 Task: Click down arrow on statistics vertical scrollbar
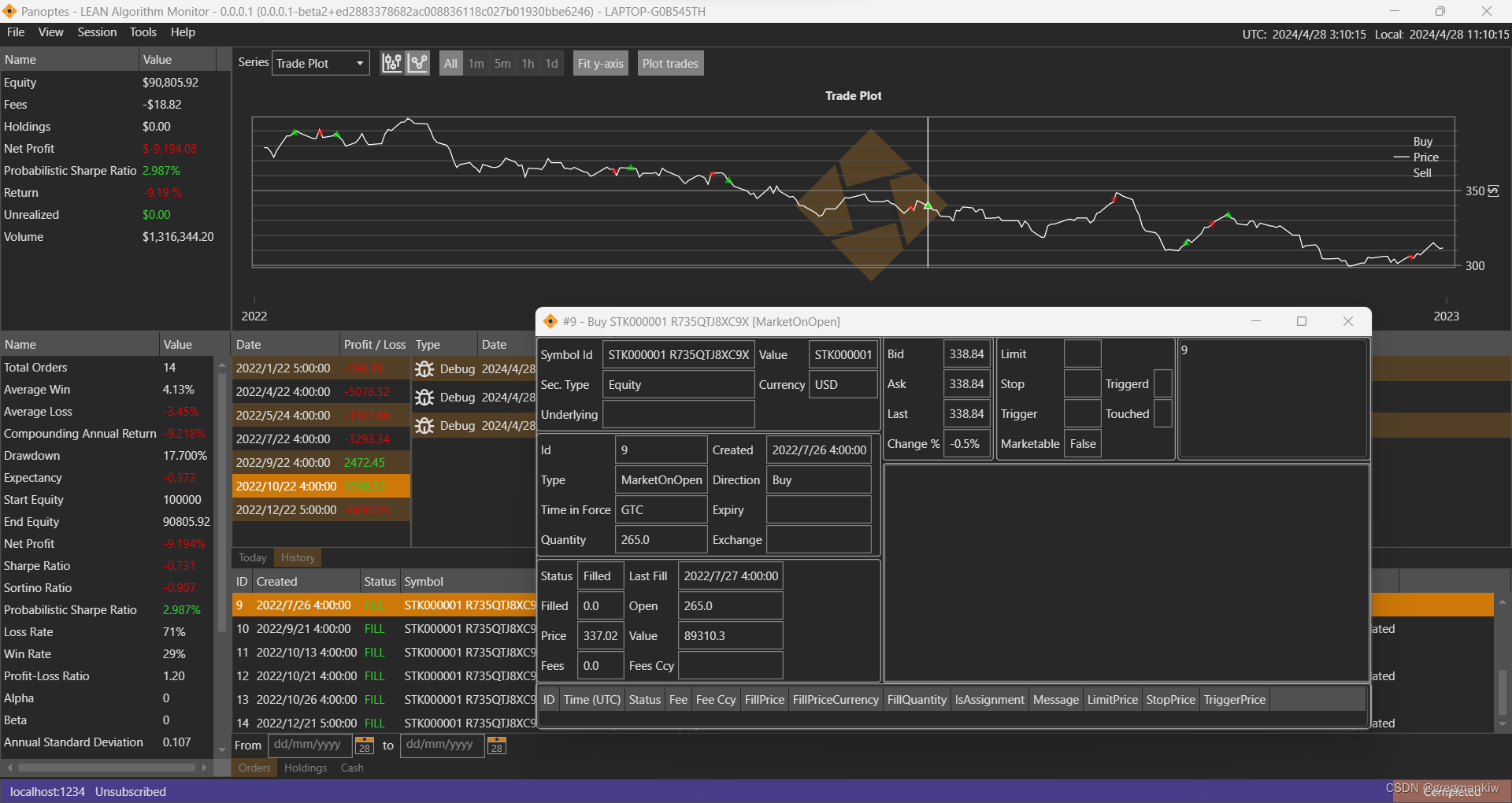pos(222,749)
